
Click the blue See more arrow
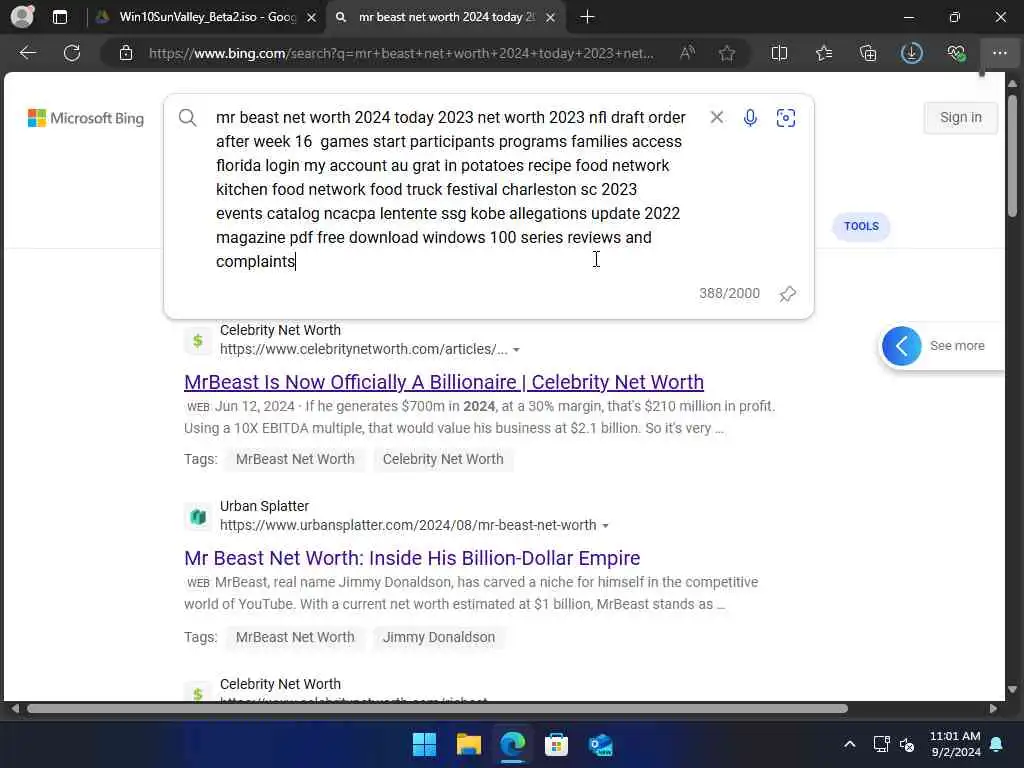click(x=901, y=345)
